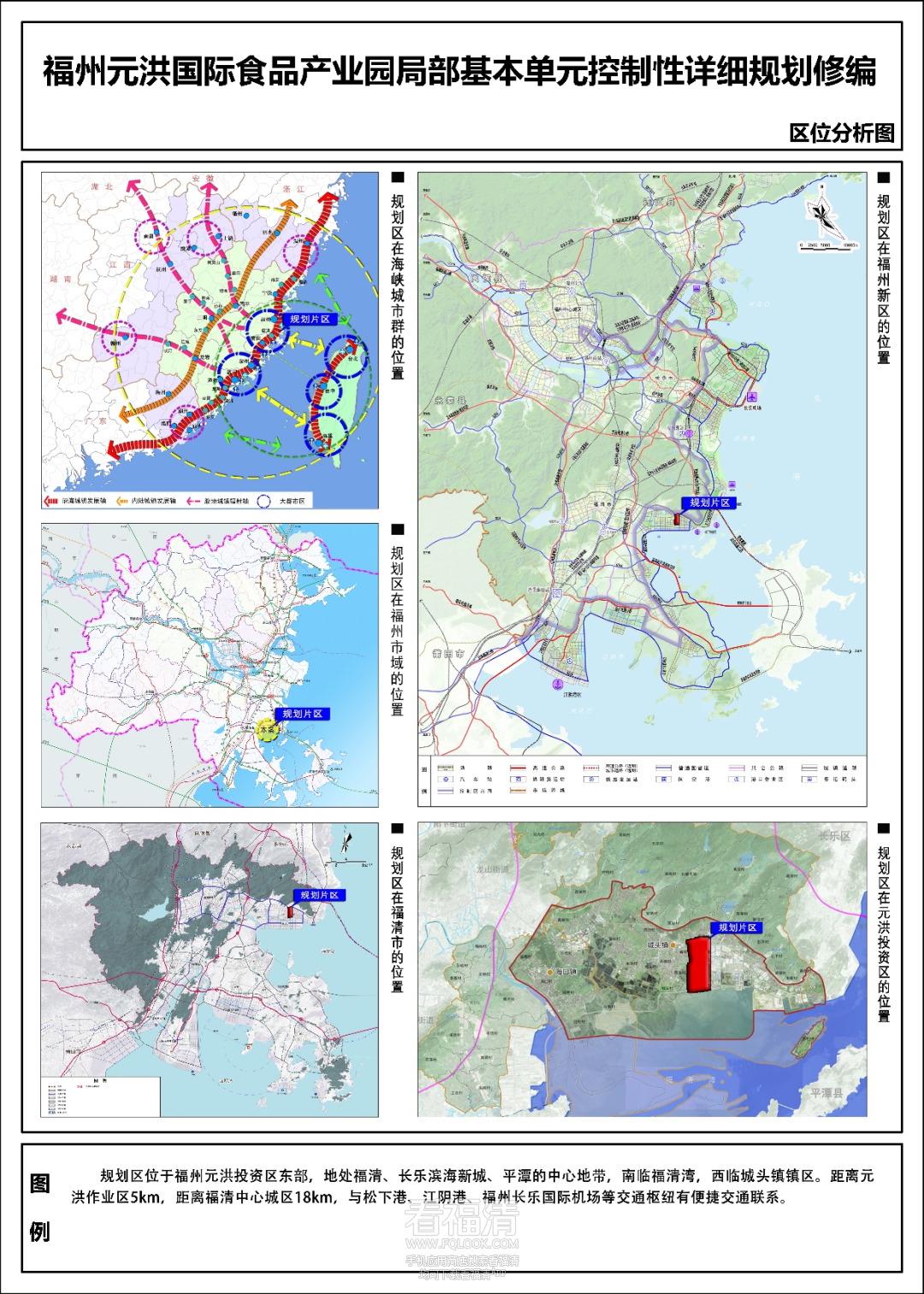The width and height of the screenshot is (924, 1294).
Task: Click the blue metropolitan area circle legend icon
Action: (x=264, y=501)
